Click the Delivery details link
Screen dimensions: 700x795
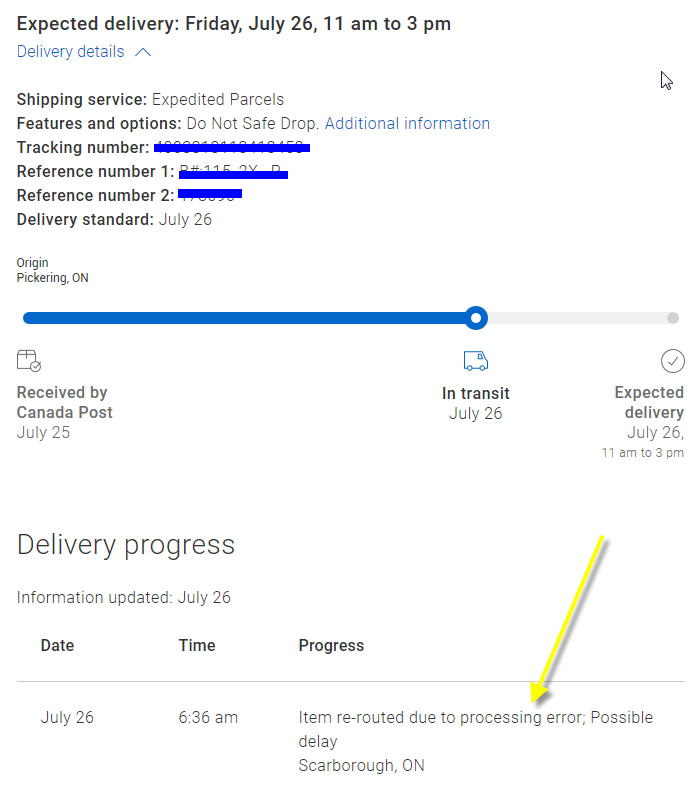[x=71, y=52]
